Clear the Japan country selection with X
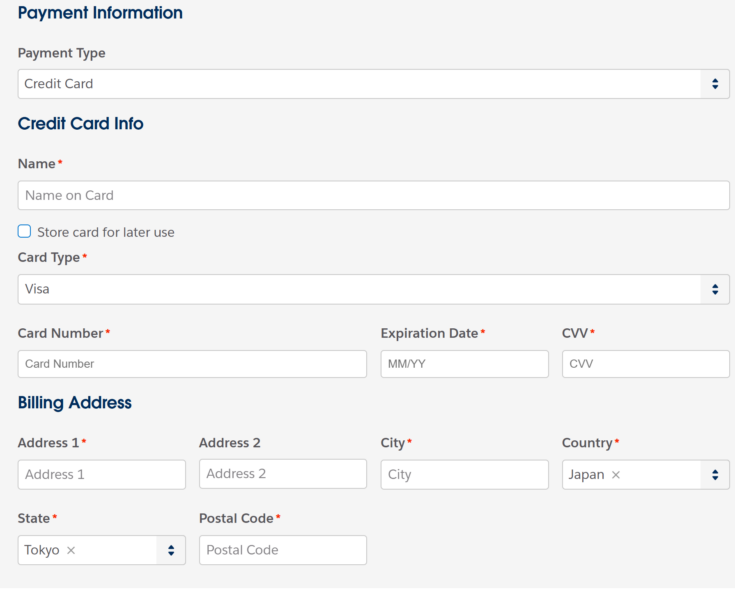Screen dimensions: 735x600 [616, 475]
